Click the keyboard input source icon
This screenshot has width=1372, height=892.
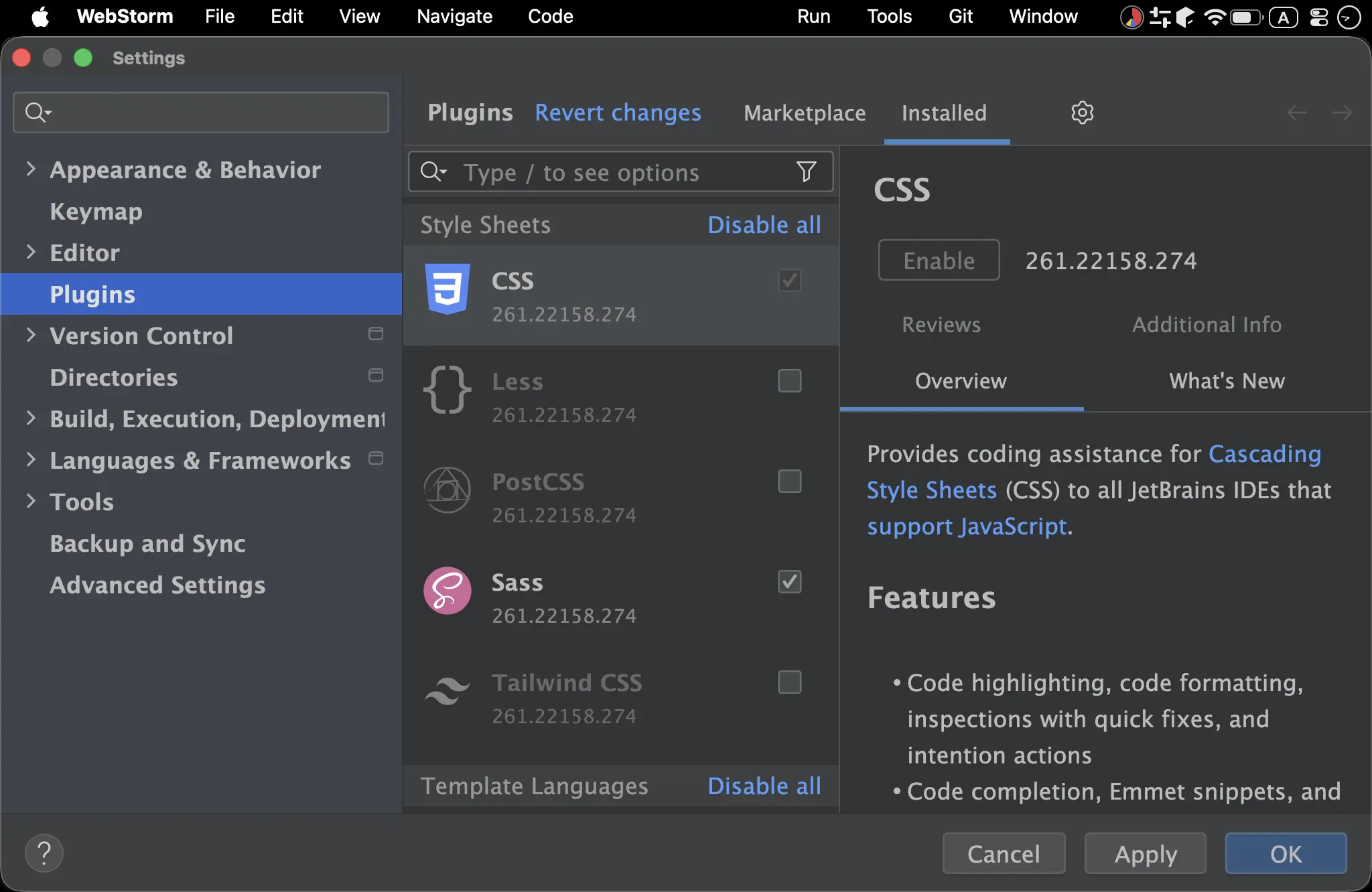[1284, 17]
